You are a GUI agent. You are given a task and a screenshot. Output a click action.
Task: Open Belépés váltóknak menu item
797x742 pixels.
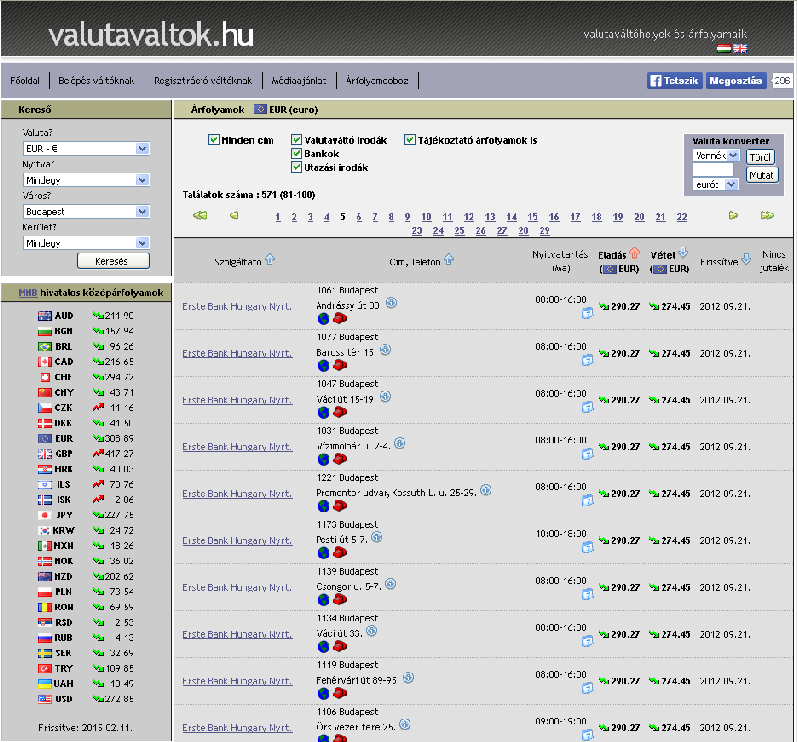(x=96, y=80)
